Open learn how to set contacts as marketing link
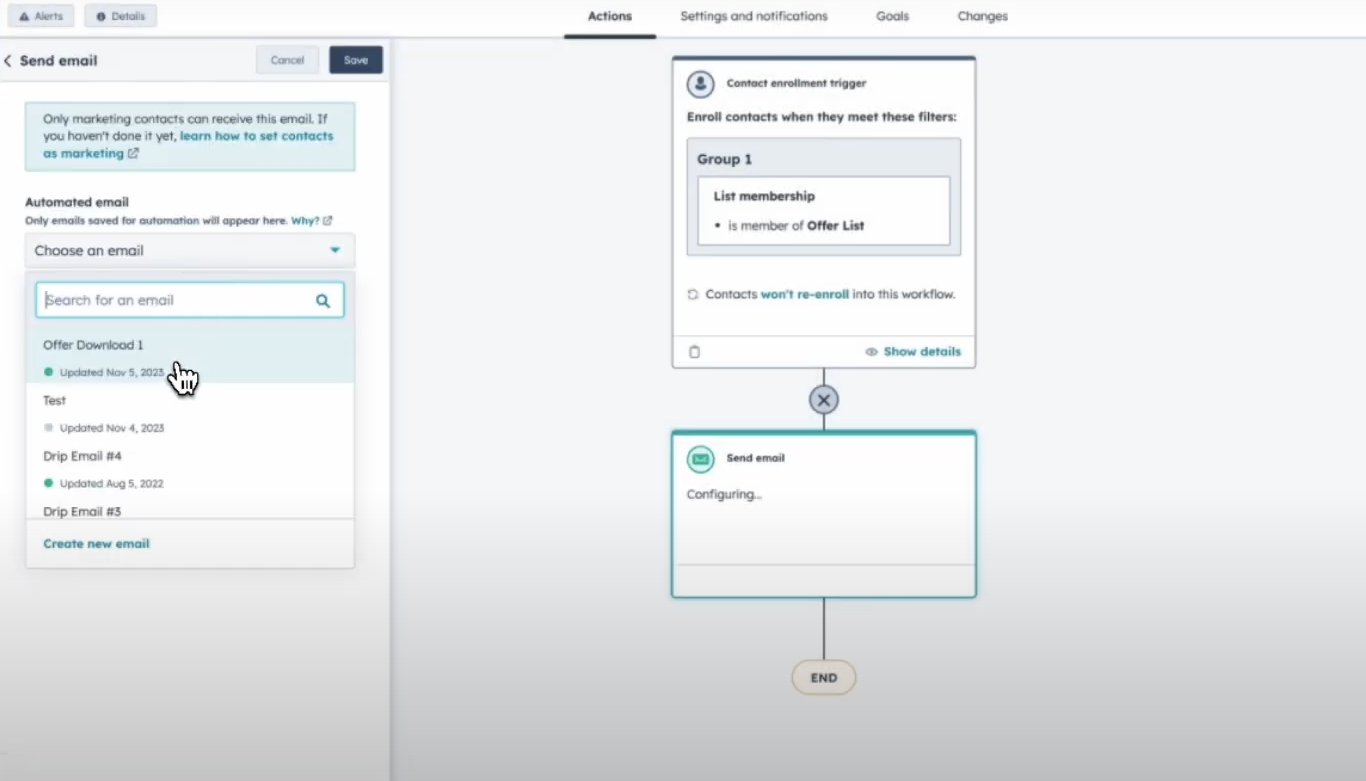1366x781 pixels. click(x=188, y=144)
